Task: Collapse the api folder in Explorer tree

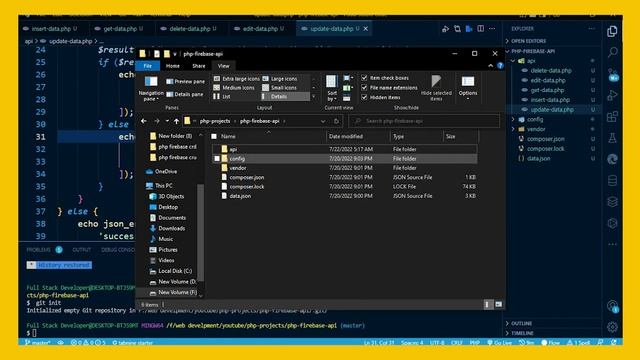Action: (513, 61)
